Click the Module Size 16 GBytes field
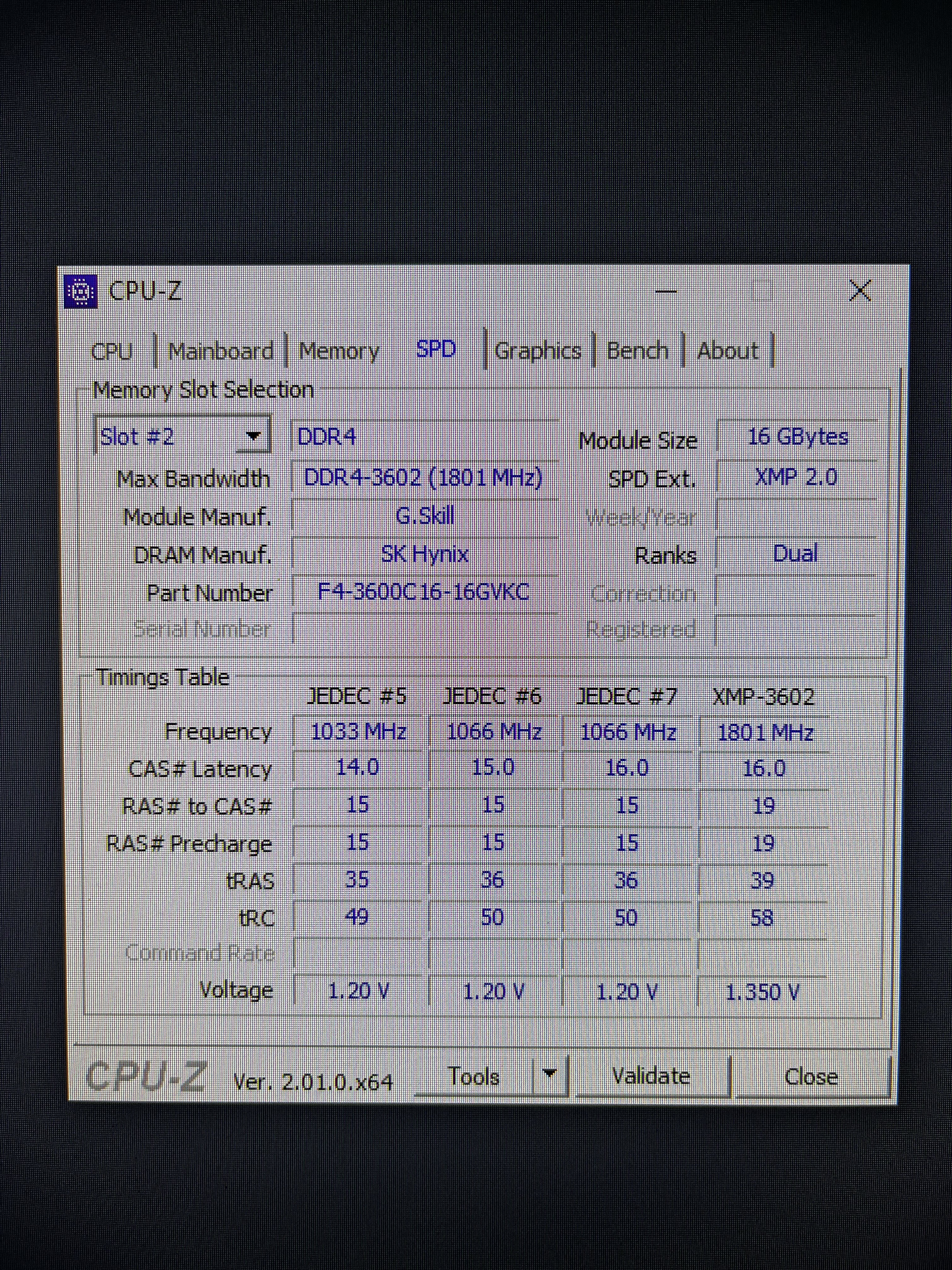The height and width of the screenshot is (1270, 952). 797,437
